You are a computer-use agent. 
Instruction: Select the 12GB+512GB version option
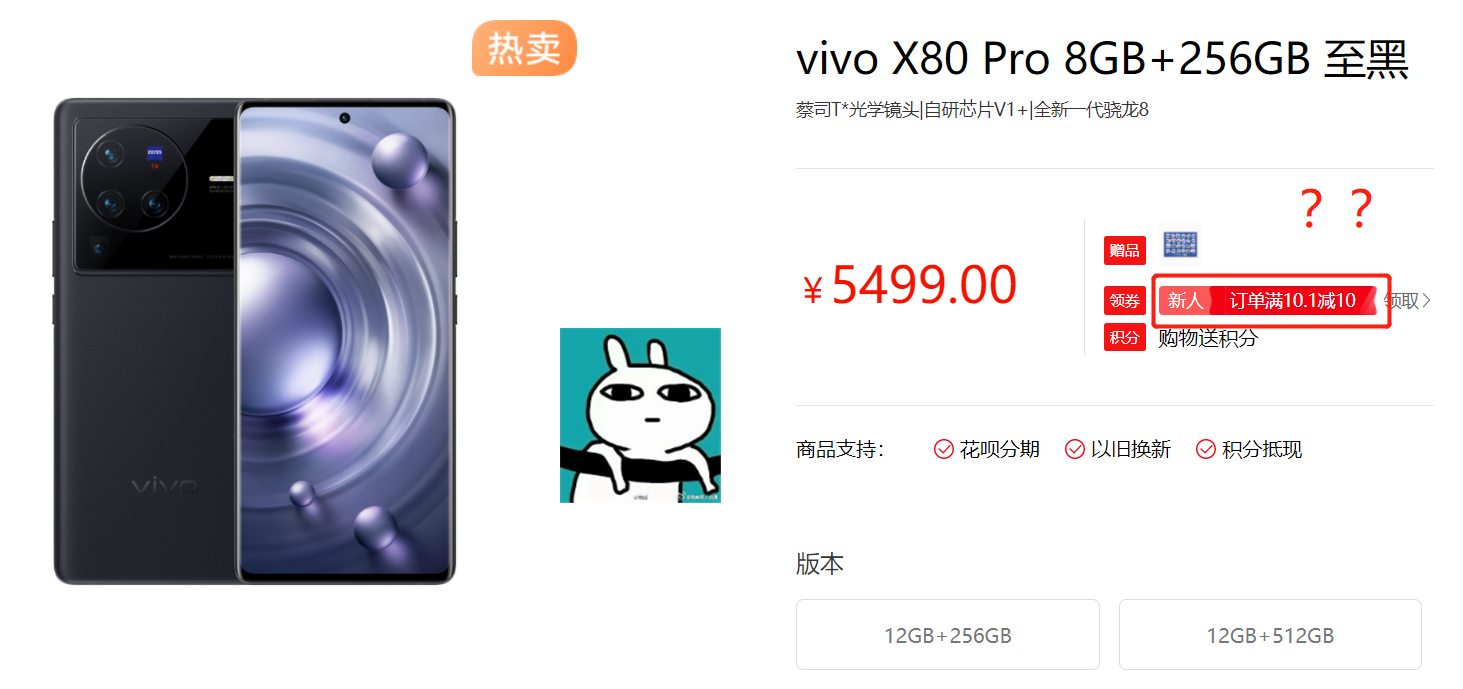[x=1270, y=635]
